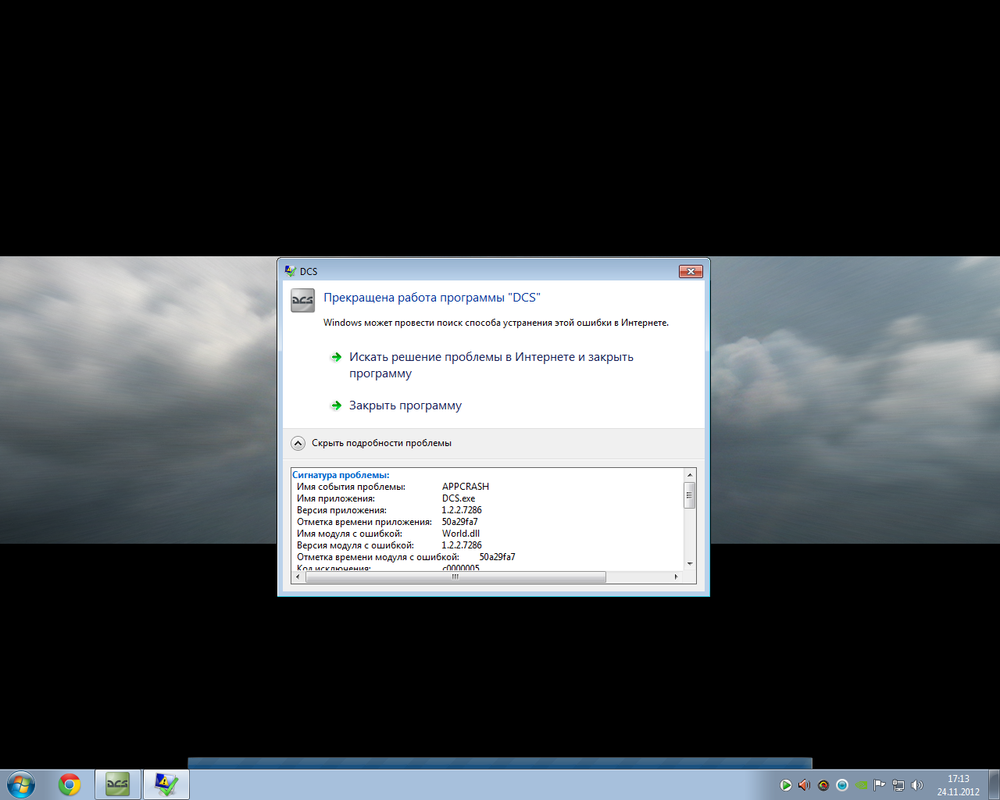Screen dimensions: 1000x800
Task: Click the DCS logo in the crash dialog
Action: [x=302, y=300]
